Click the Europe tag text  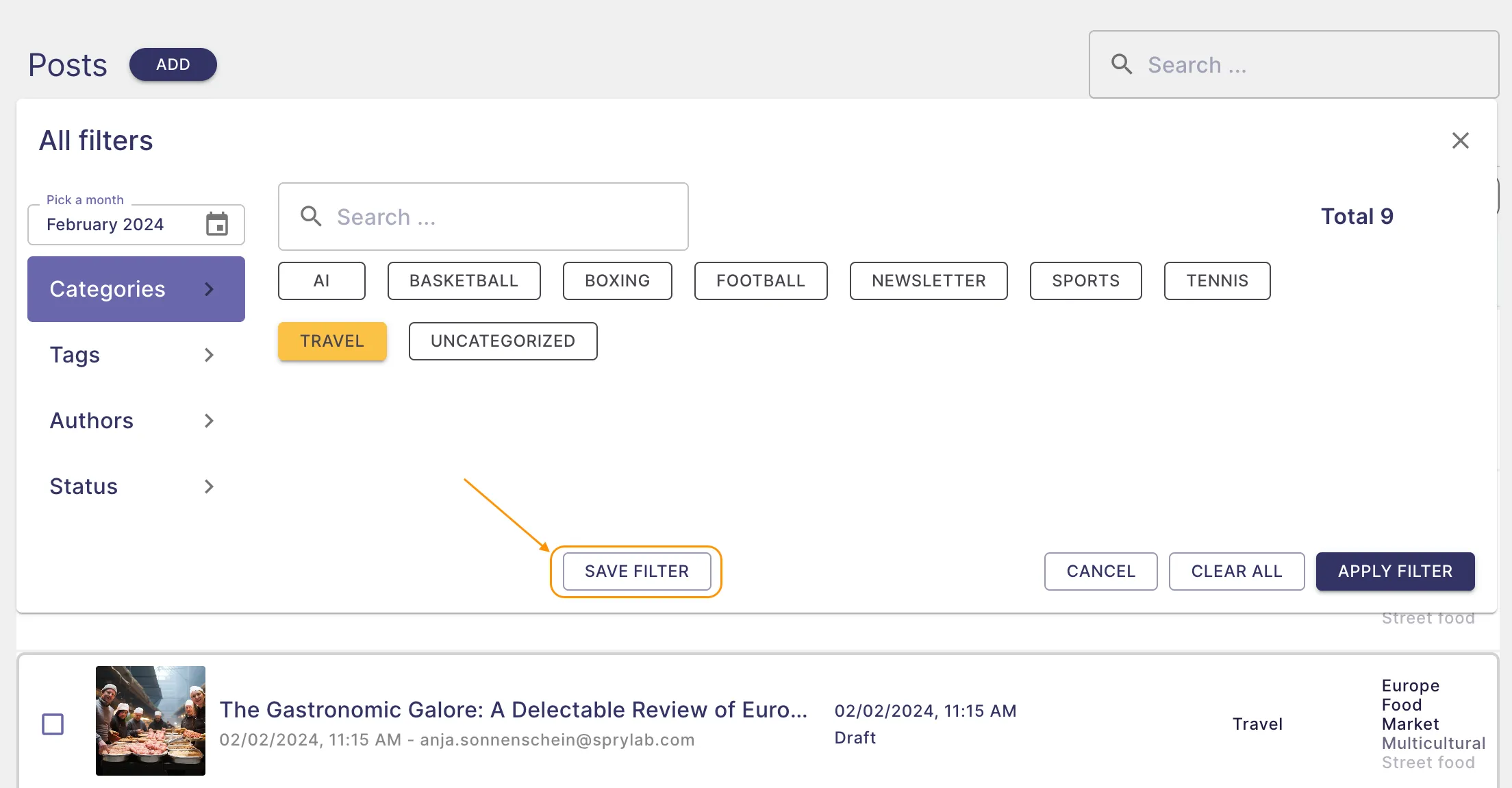coord(1411,685)
